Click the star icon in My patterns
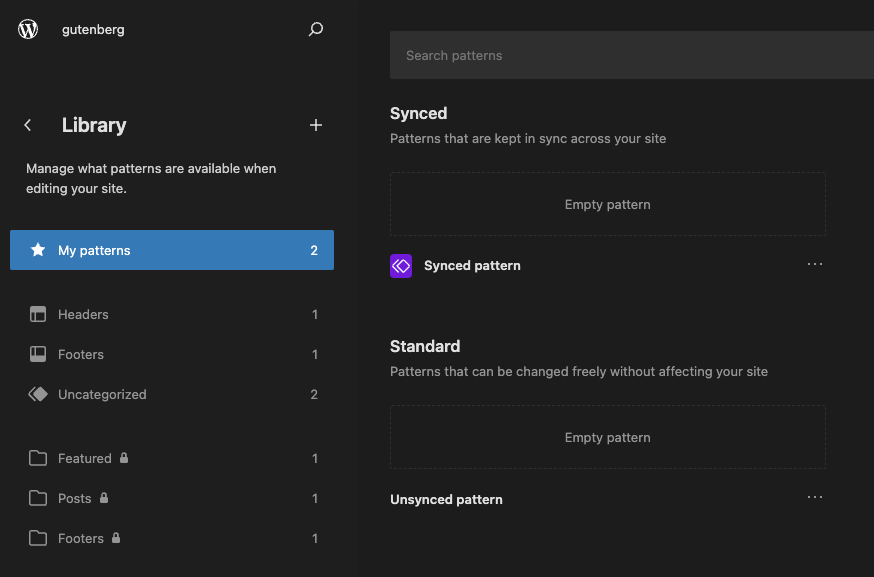Screen dimensions: 874x577 coord(38,250)
